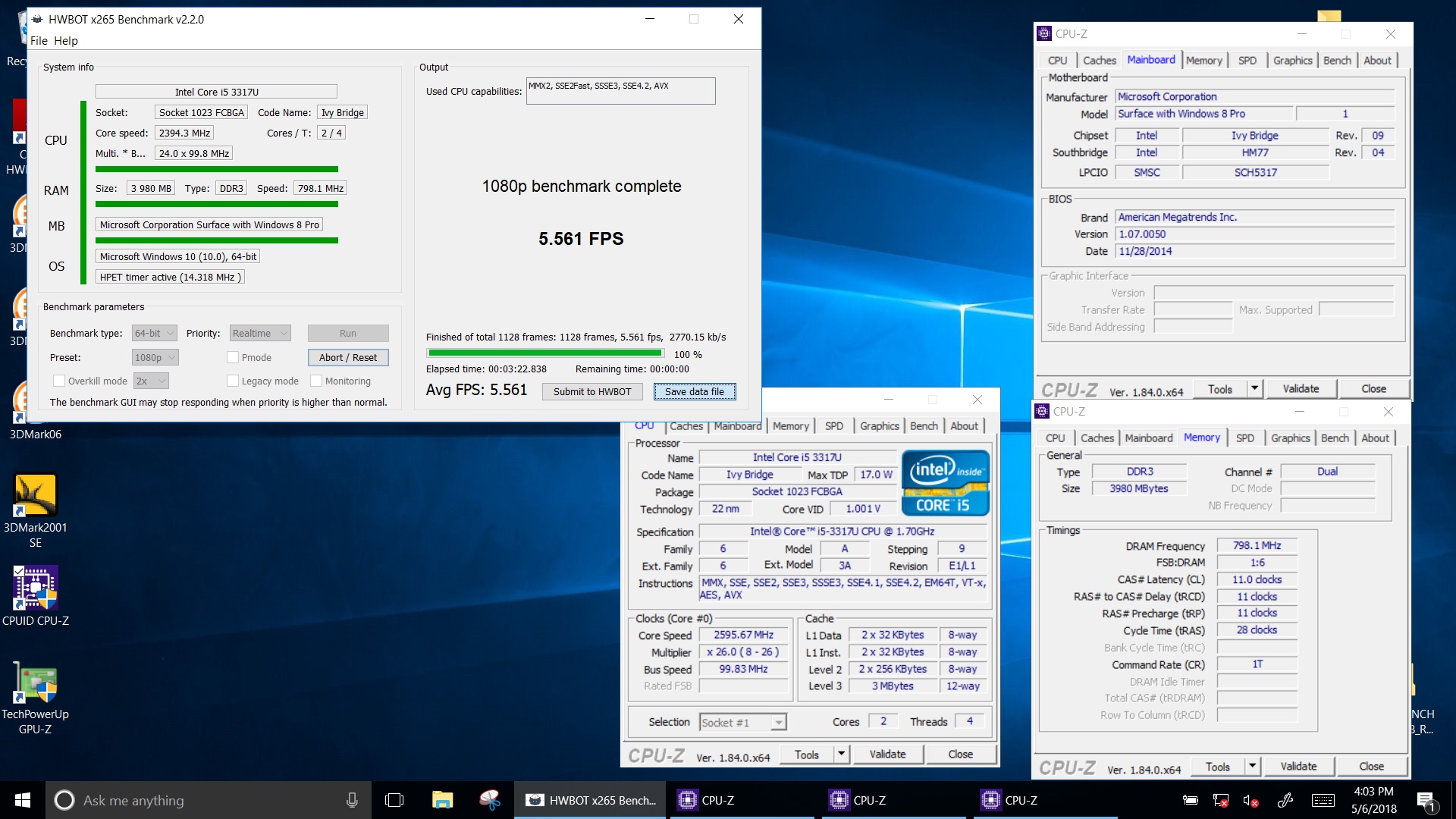
Task: Click the DRAM Frequency '798.1 MHz' value
Action: click(1257, 545)
